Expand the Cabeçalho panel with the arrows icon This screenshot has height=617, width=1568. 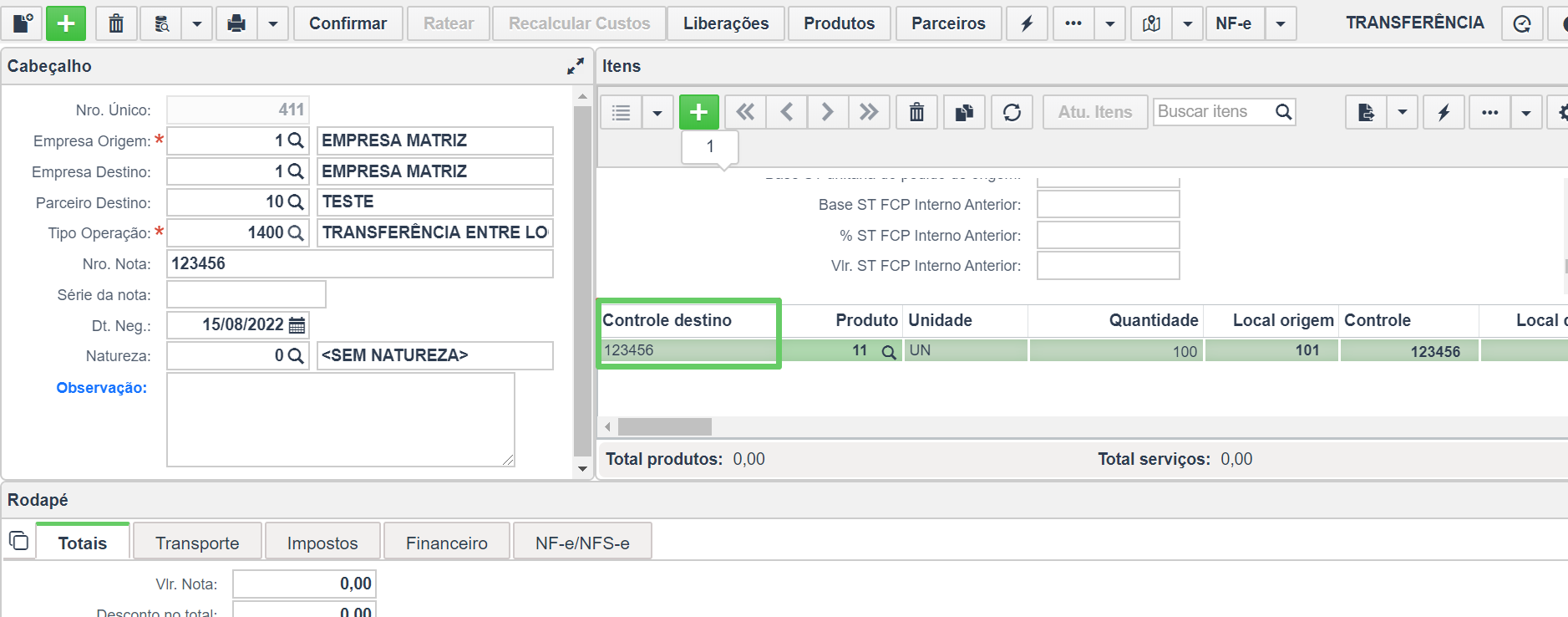[576, 66]
